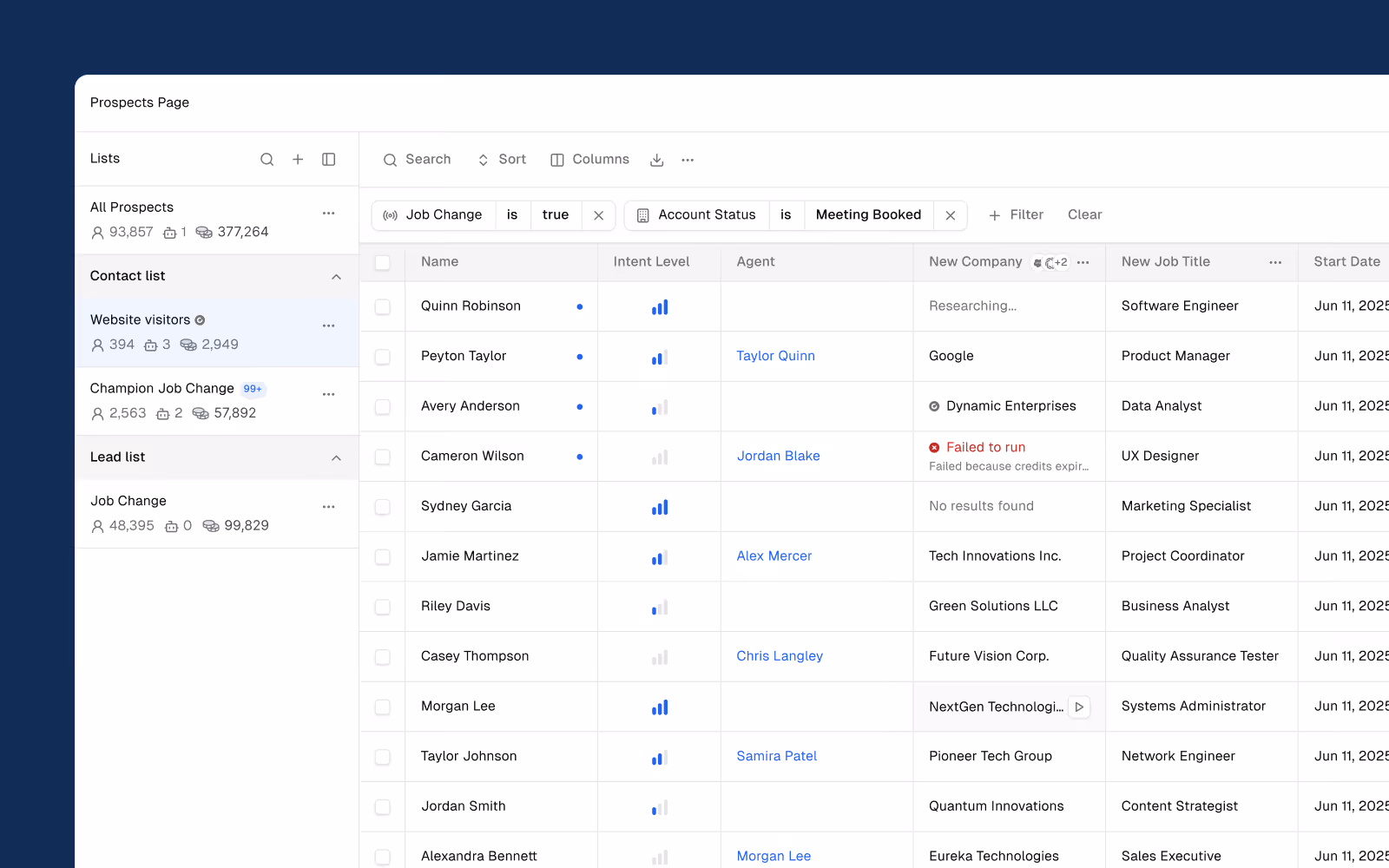Change the Meeting Booked filter value
The image size is (1389, 868).
click(x=868, y=215)
